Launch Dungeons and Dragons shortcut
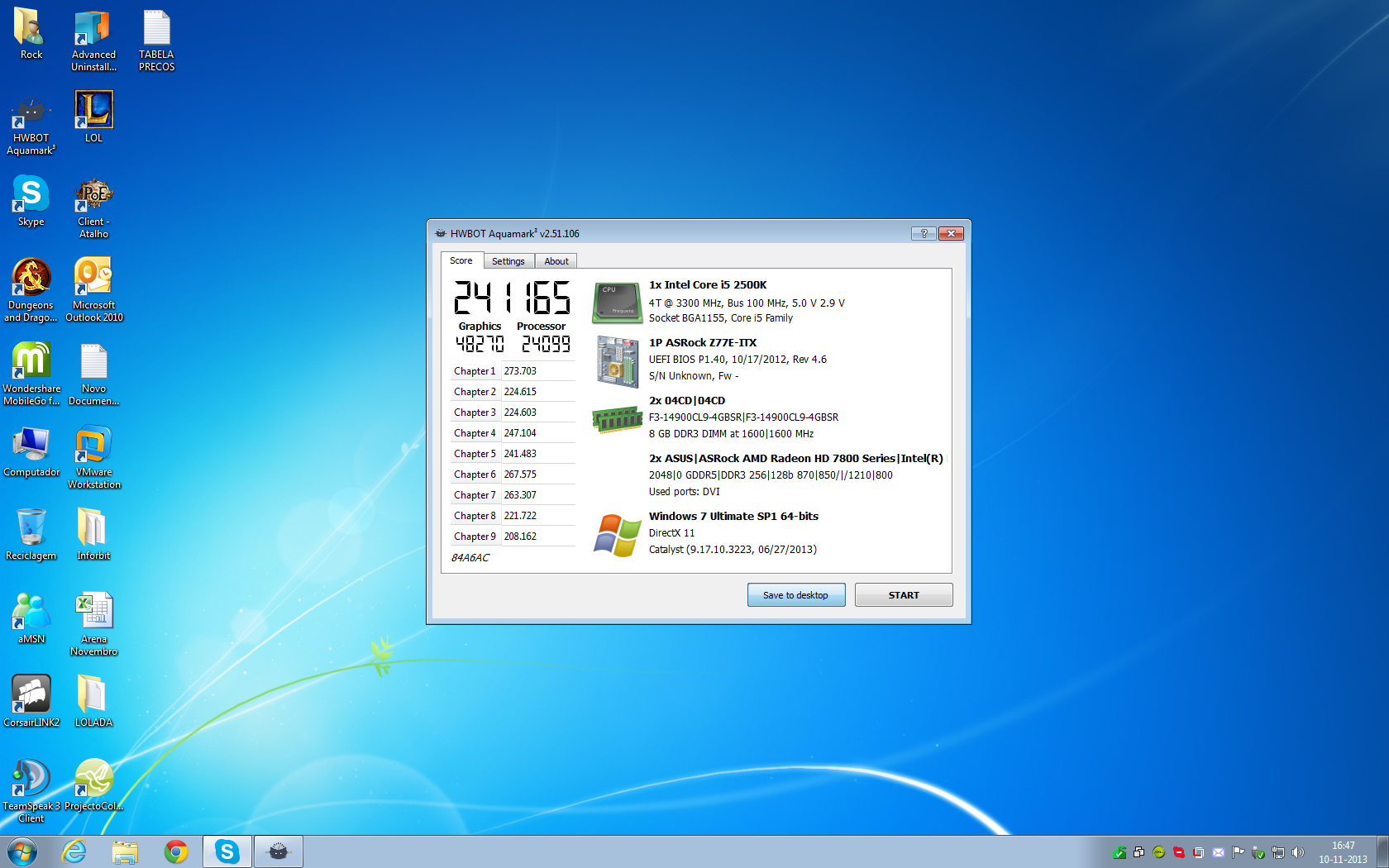Screen dimensions: 1389x868 tap(31, 290)
